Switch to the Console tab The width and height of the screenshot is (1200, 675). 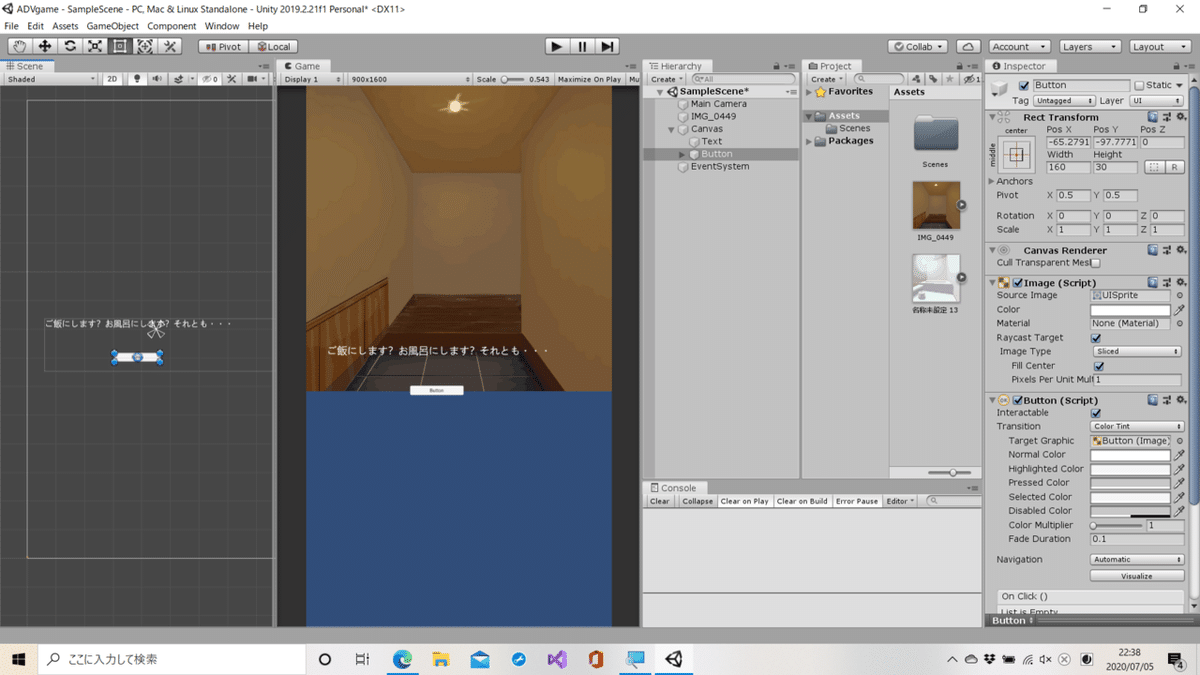pyautogui.click(x=673, y=488)
